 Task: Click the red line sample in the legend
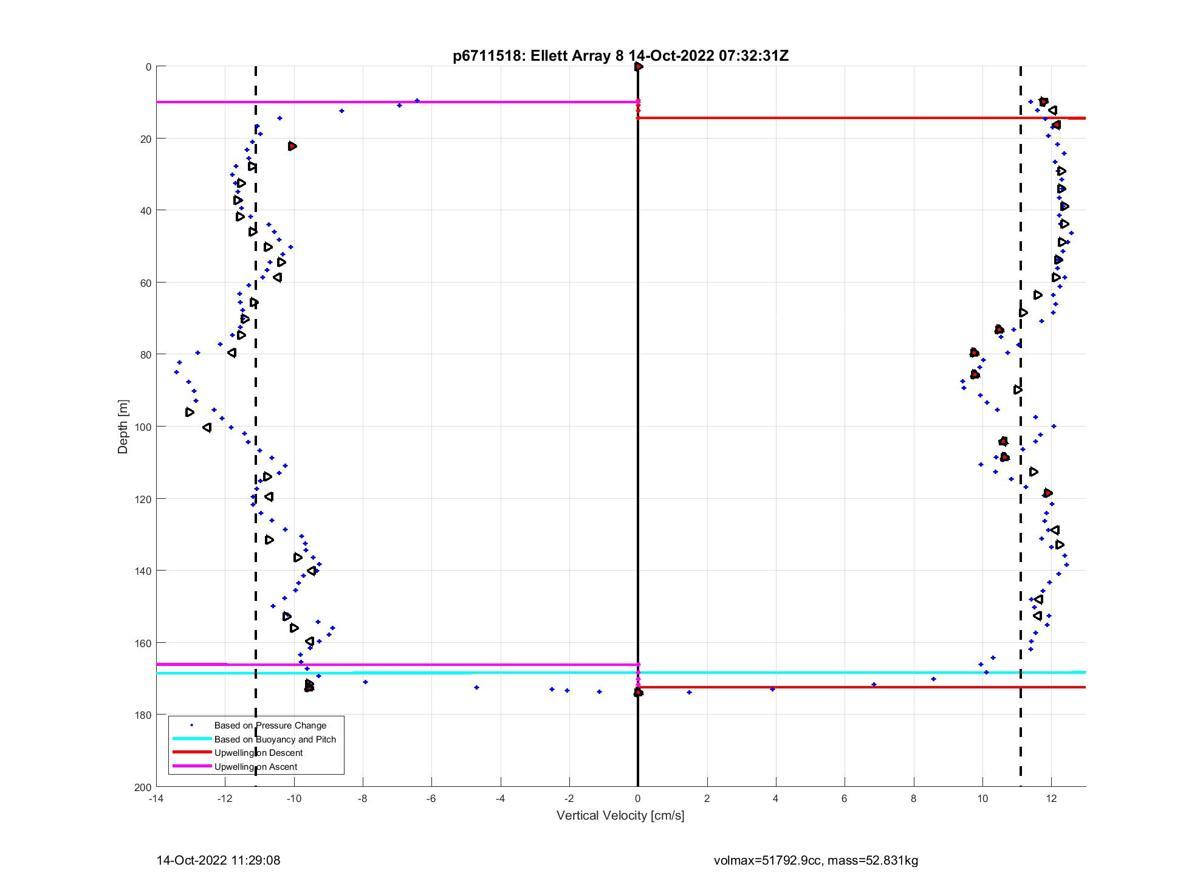pos(191,753)
